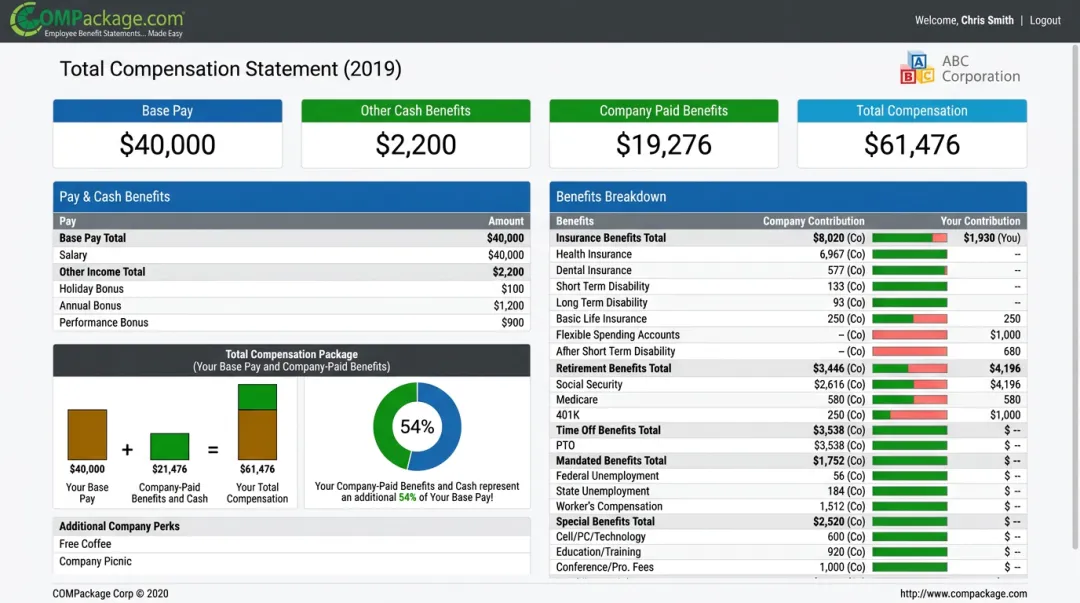Screen dimensions: 1080x603
Task: Click the green $21,476 benefits bar
Action: click(169, 447)
